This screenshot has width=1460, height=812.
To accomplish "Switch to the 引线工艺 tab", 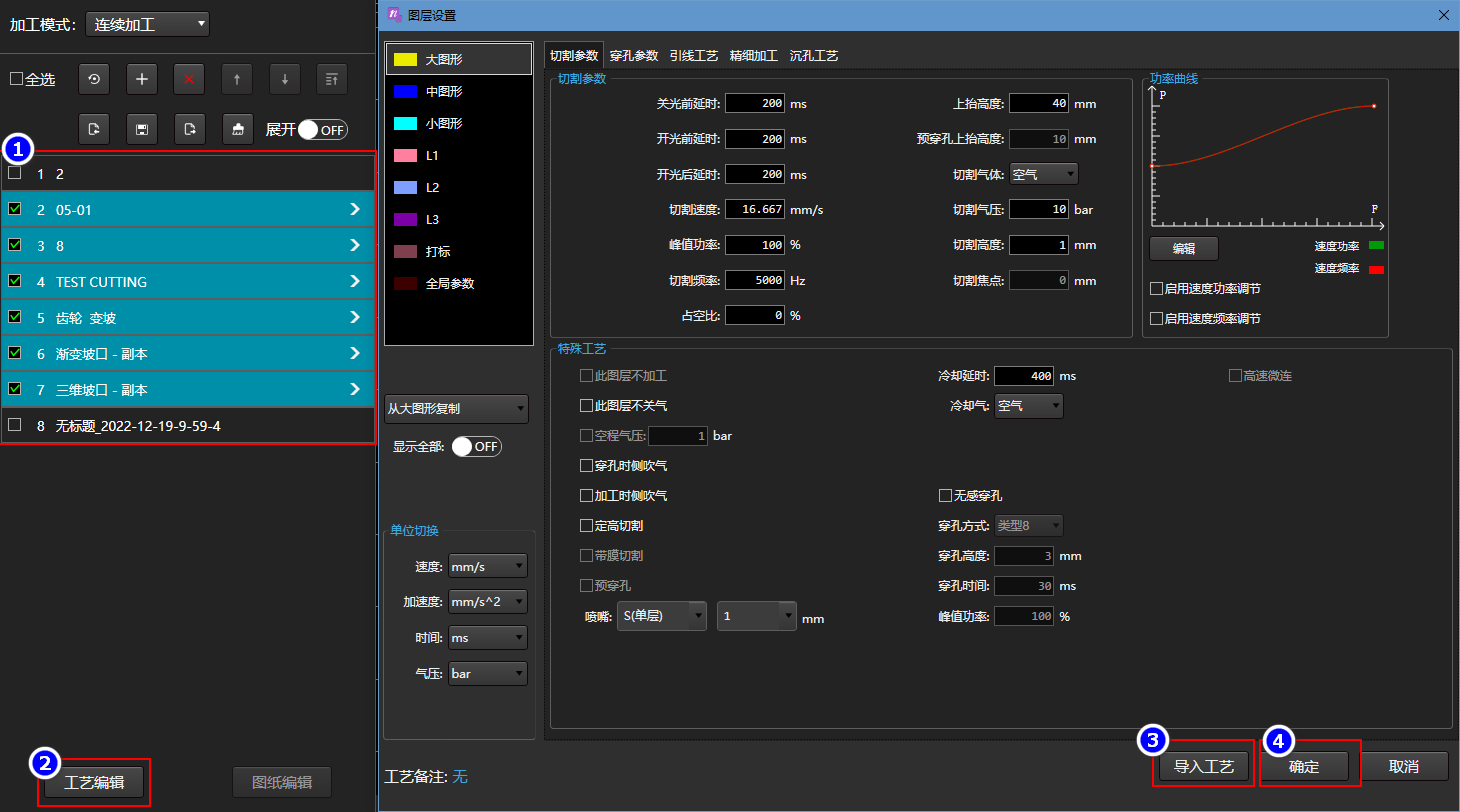I will pyautogui.click(x=694, y=56).
